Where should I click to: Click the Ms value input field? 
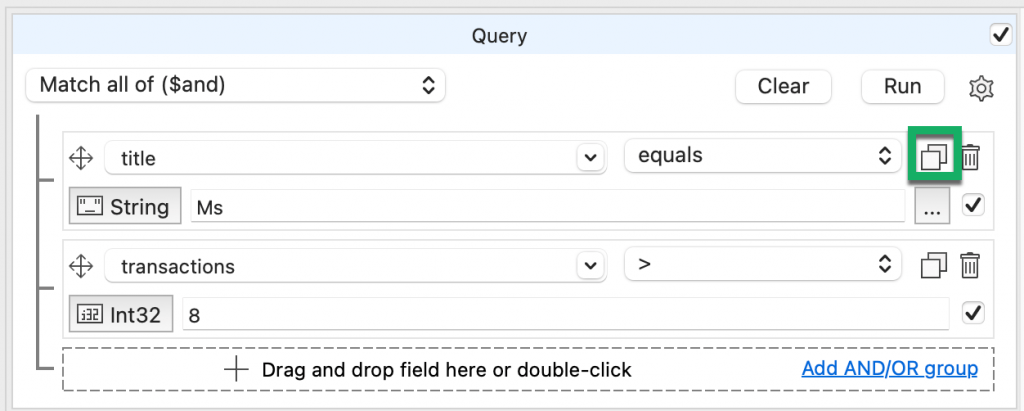[x=547, y=207]
